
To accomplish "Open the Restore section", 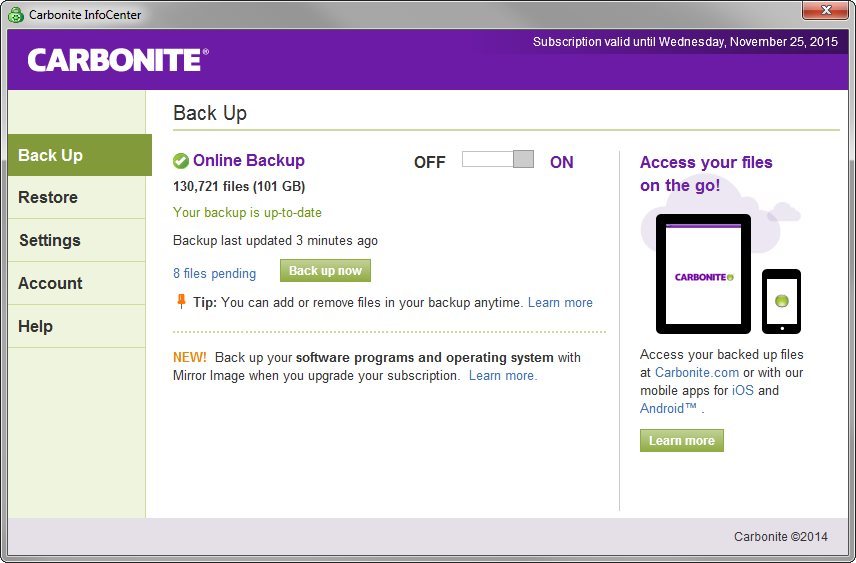I will coord(48,198).
